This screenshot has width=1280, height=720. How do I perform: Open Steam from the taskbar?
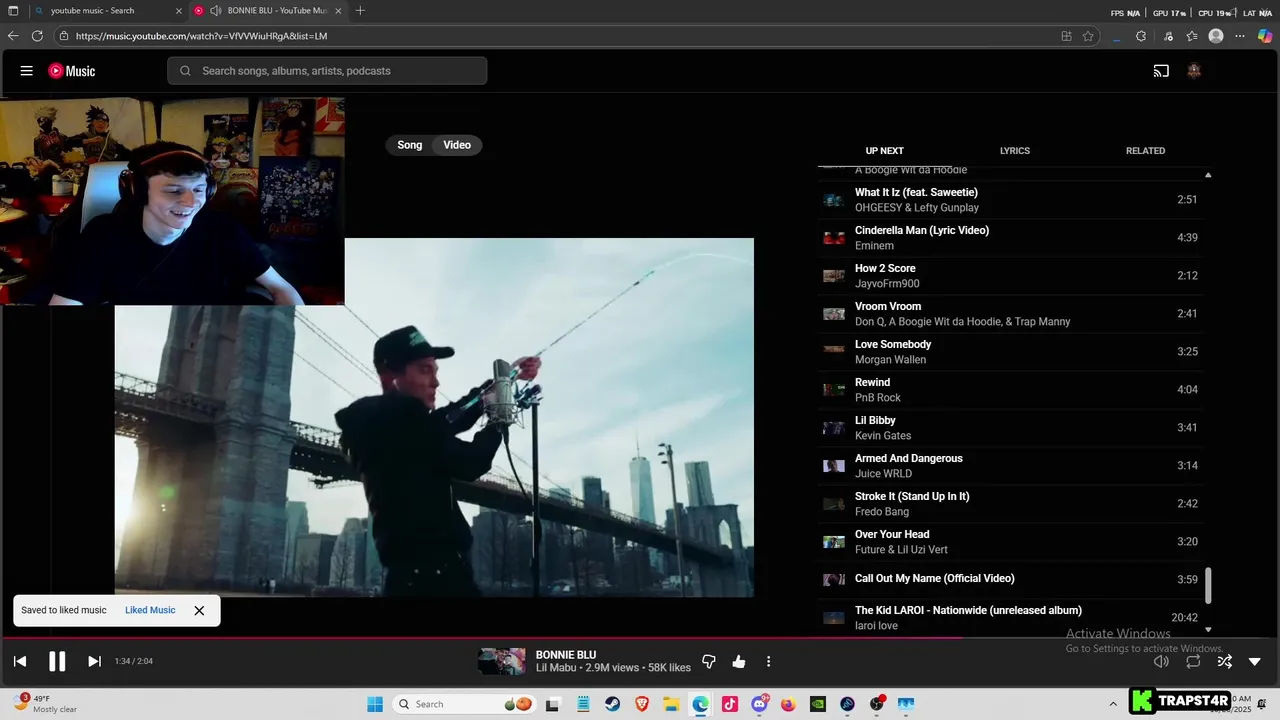coord(612,704)
